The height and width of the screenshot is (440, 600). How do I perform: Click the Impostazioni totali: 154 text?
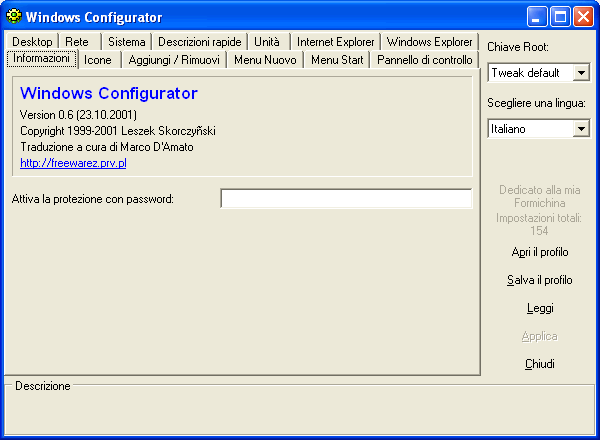pos(539,224)
